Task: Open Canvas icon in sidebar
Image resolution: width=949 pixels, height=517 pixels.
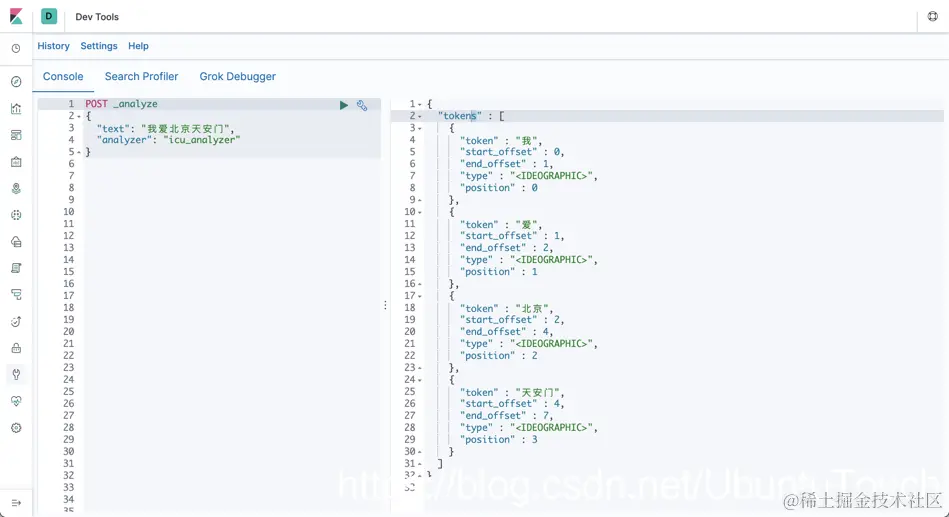Action: tap(16, 162)
